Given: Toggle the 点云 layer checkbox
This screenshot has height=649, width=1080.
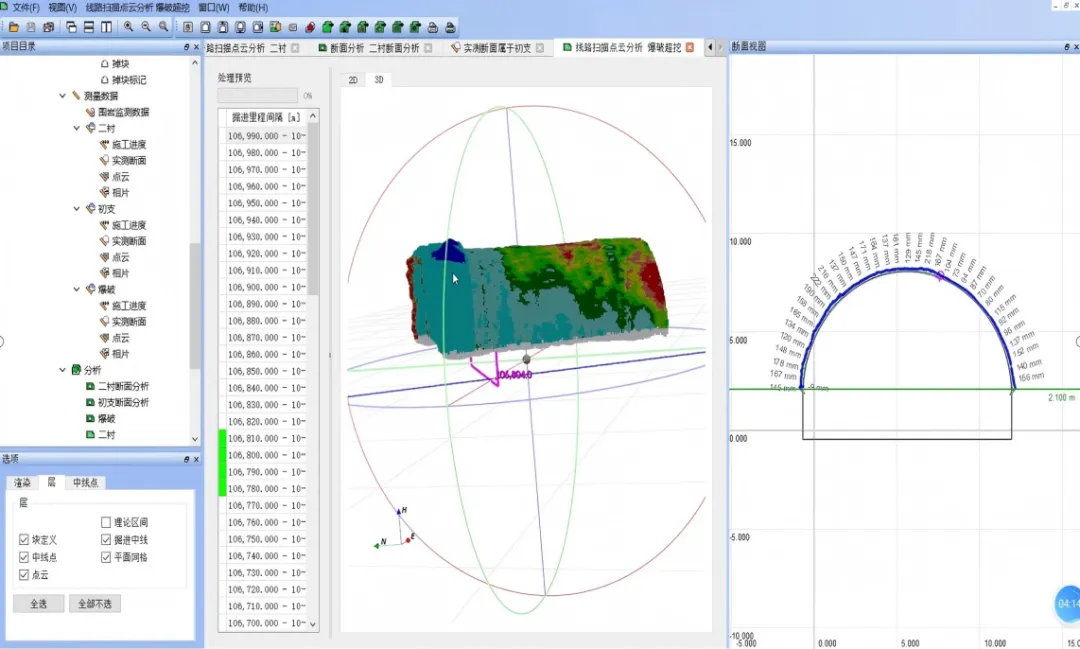Looking at the screenshot, I should coord(24,575).
